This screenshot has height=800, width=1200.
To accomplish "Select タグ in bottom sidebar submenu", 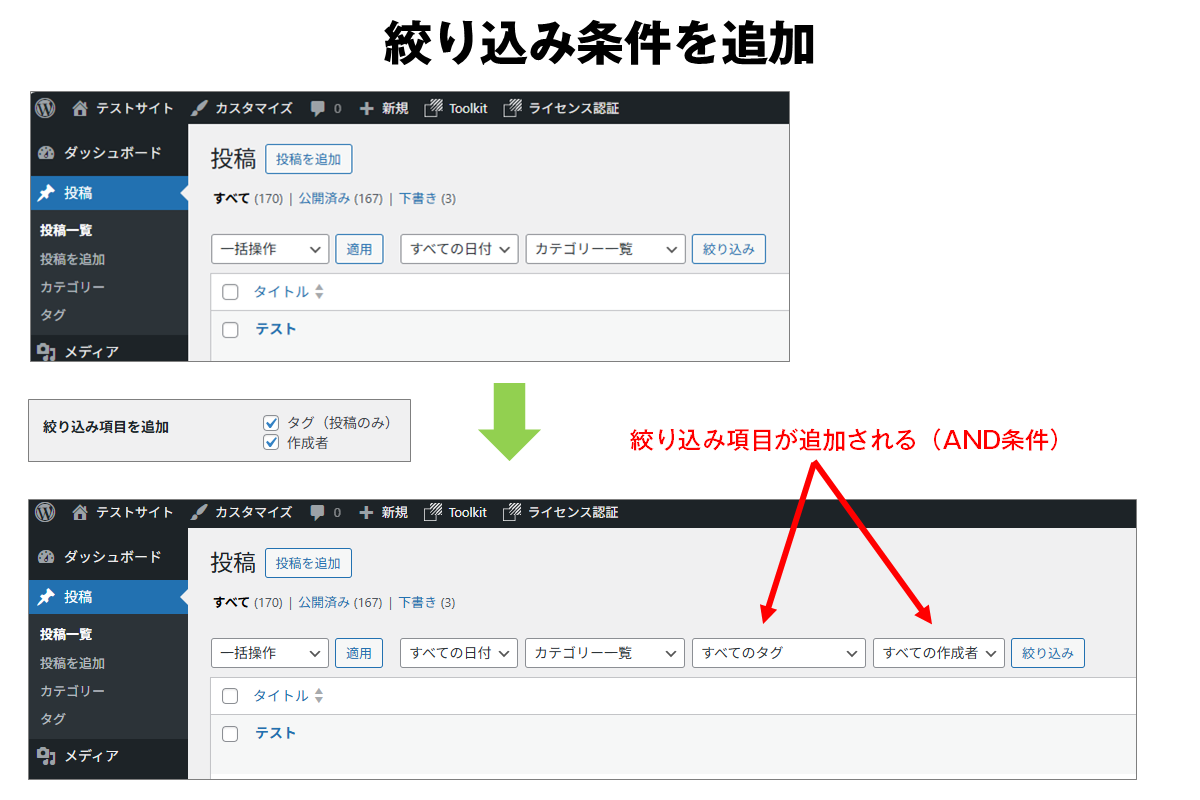I will pos(53,719).
